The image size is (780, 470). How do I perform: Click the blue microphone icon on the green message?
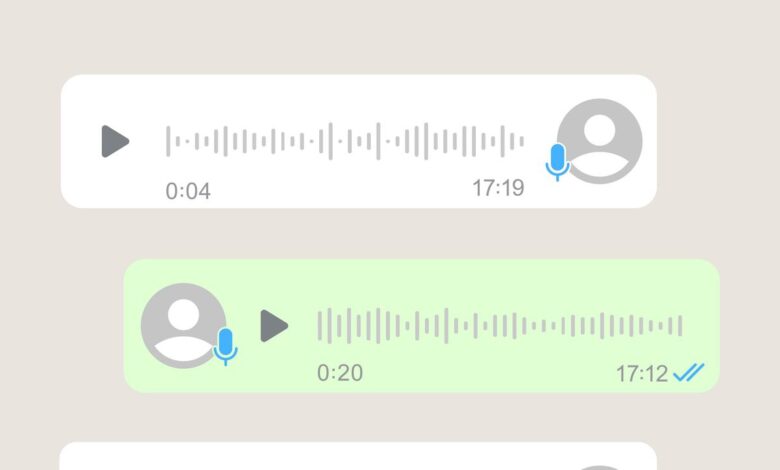(225, 347)
